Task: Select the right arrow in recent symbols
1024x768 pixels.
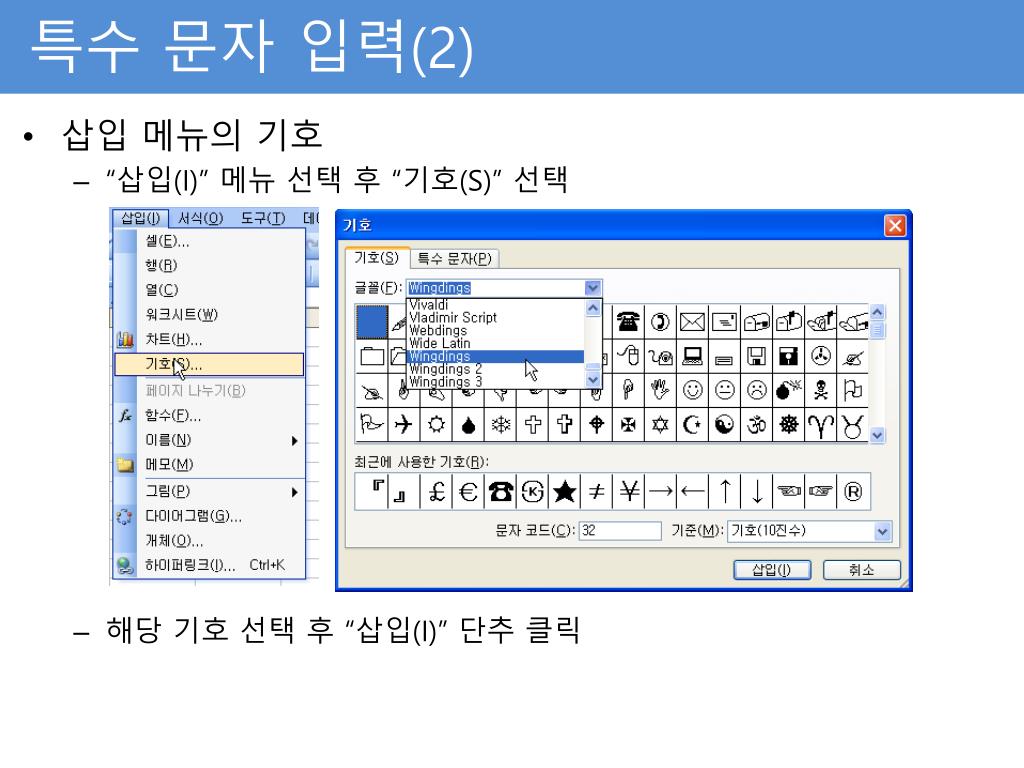Action: tap(660, 491)
